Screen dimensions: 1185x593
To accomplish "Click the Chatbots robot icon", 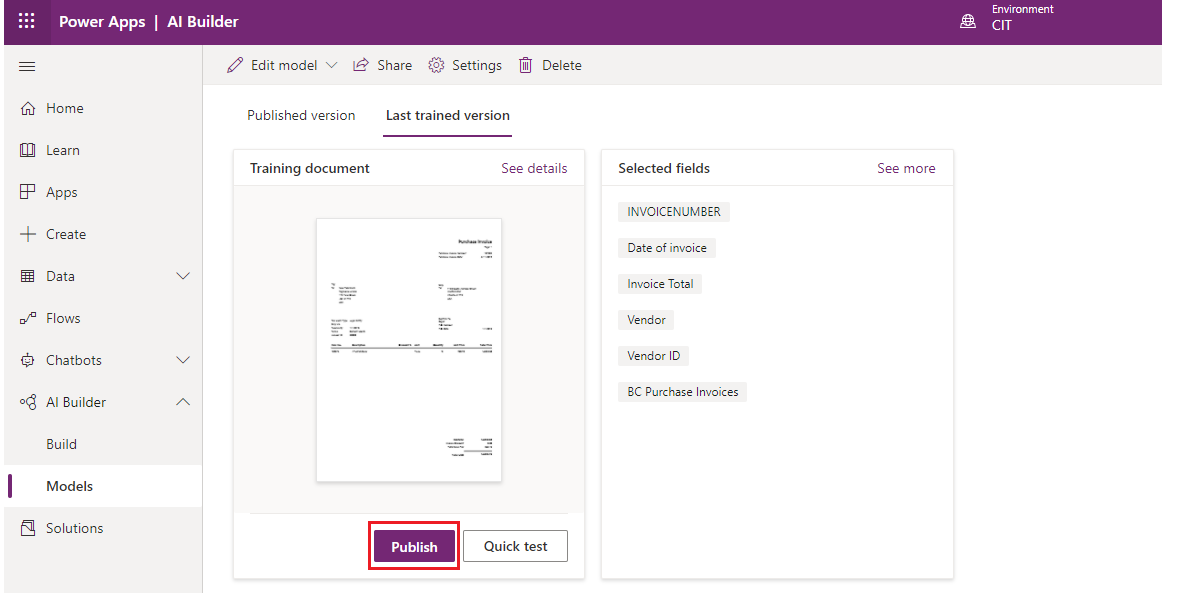I will click(28, 360).
